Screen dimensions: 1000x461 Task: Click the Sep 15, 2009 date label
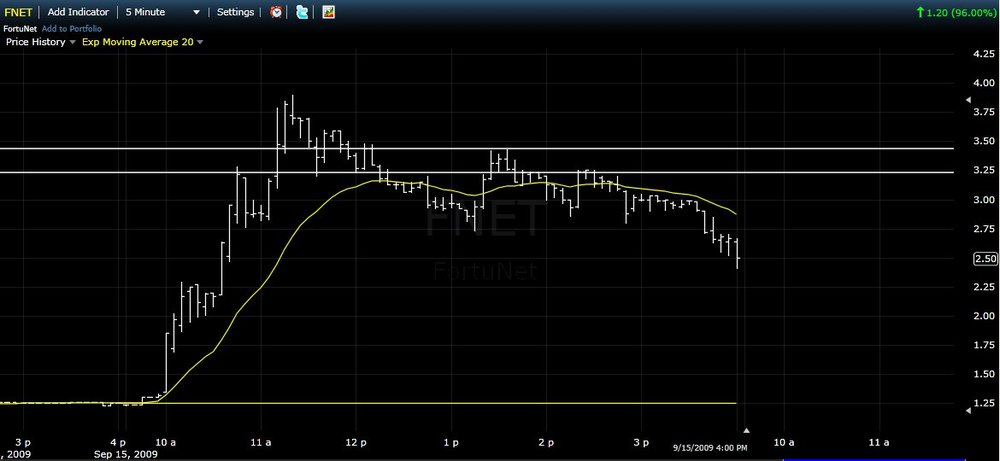pos(126,455)
